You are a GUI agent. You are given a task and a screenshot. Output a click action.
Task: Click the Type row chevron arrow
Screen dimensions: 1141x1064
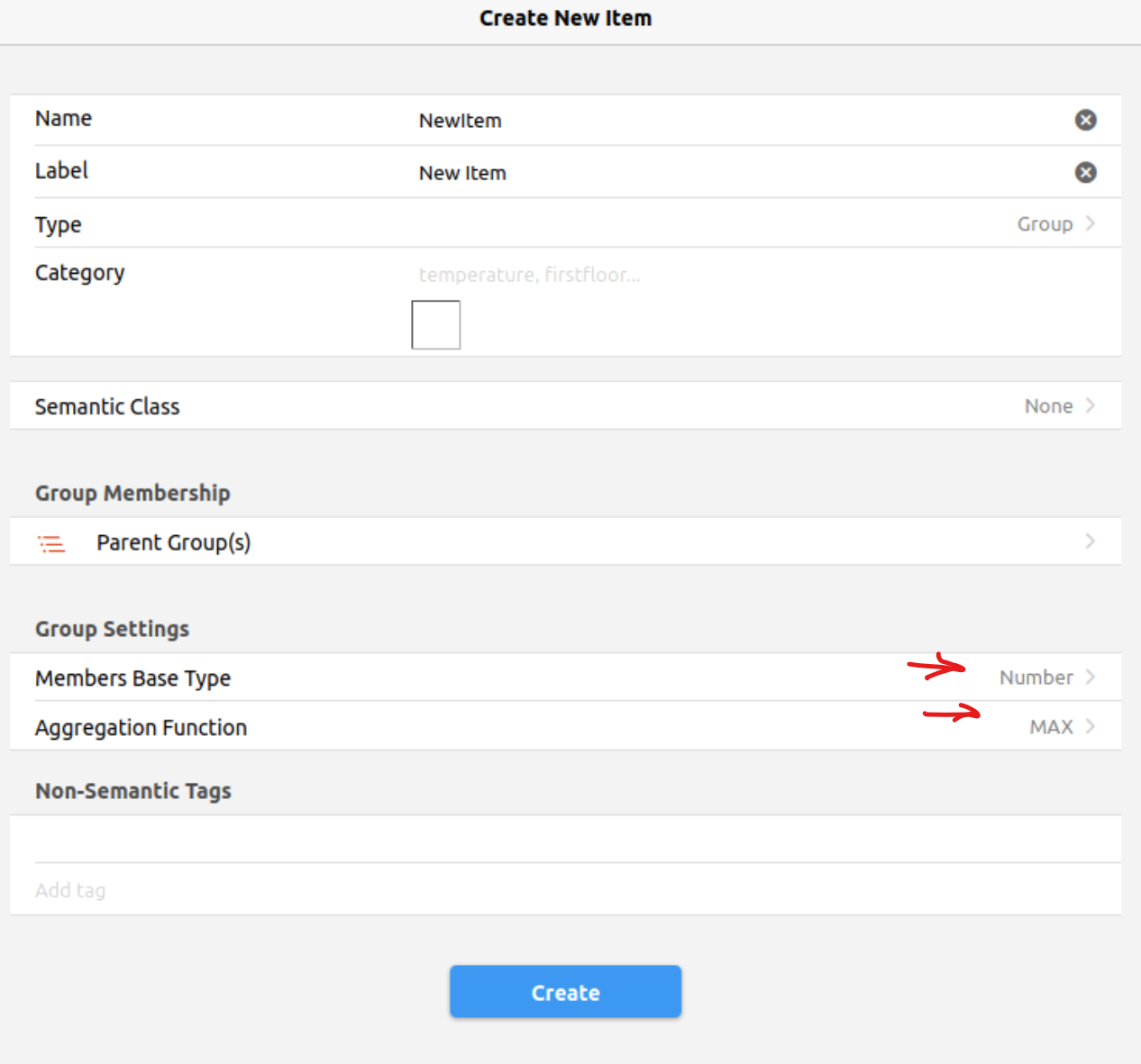(x=1091, y=223)
